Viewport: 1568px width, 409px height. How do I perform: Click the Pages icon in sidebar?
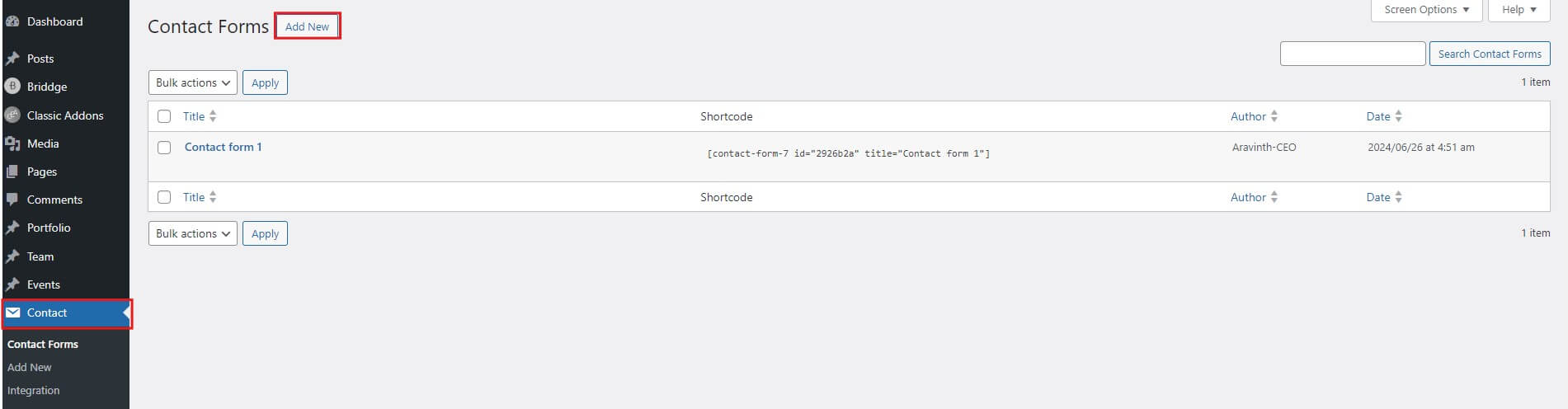click(12, 172)
